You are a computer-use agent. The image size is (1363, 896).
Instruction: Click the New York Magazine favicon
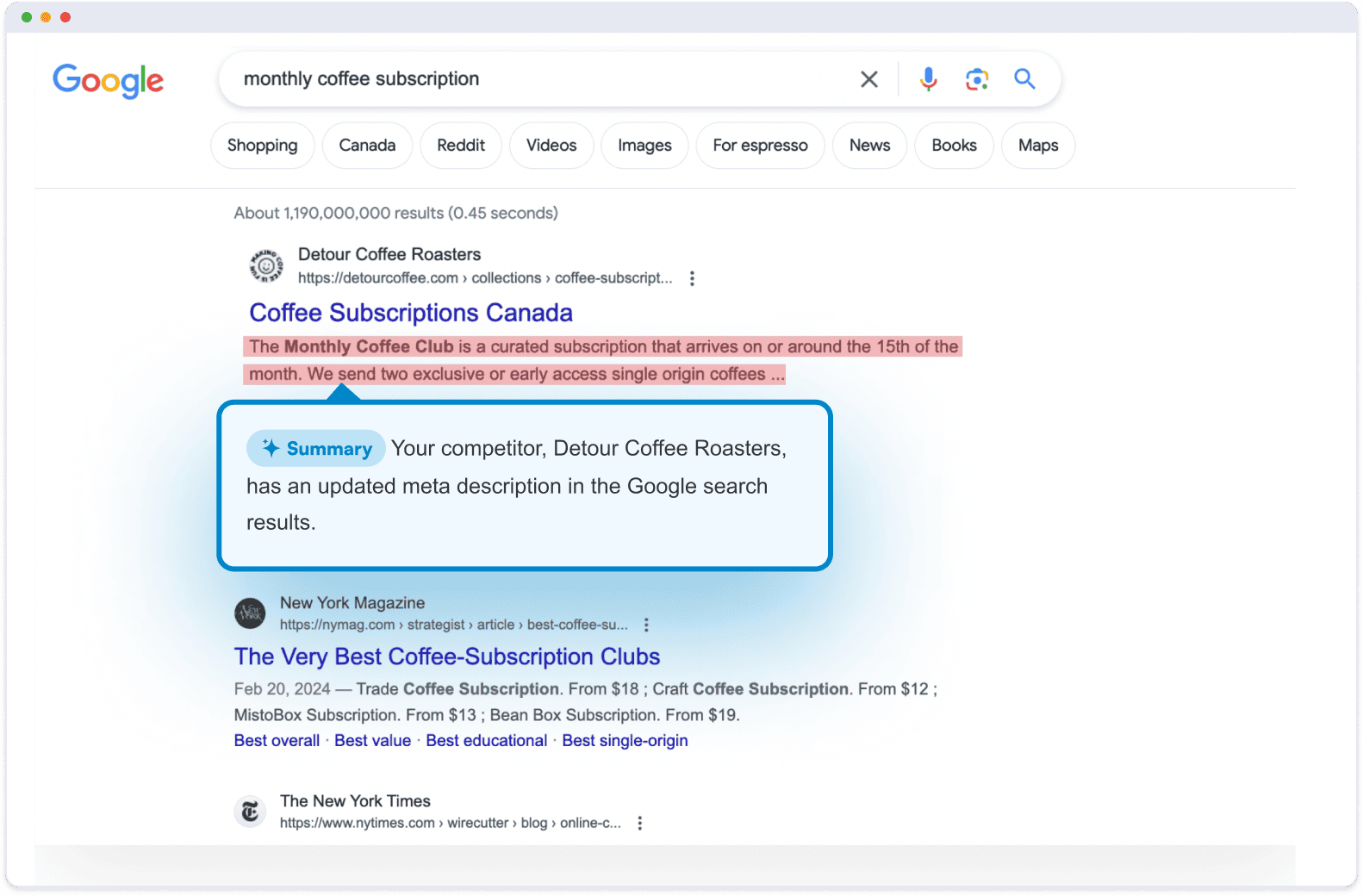251,613
